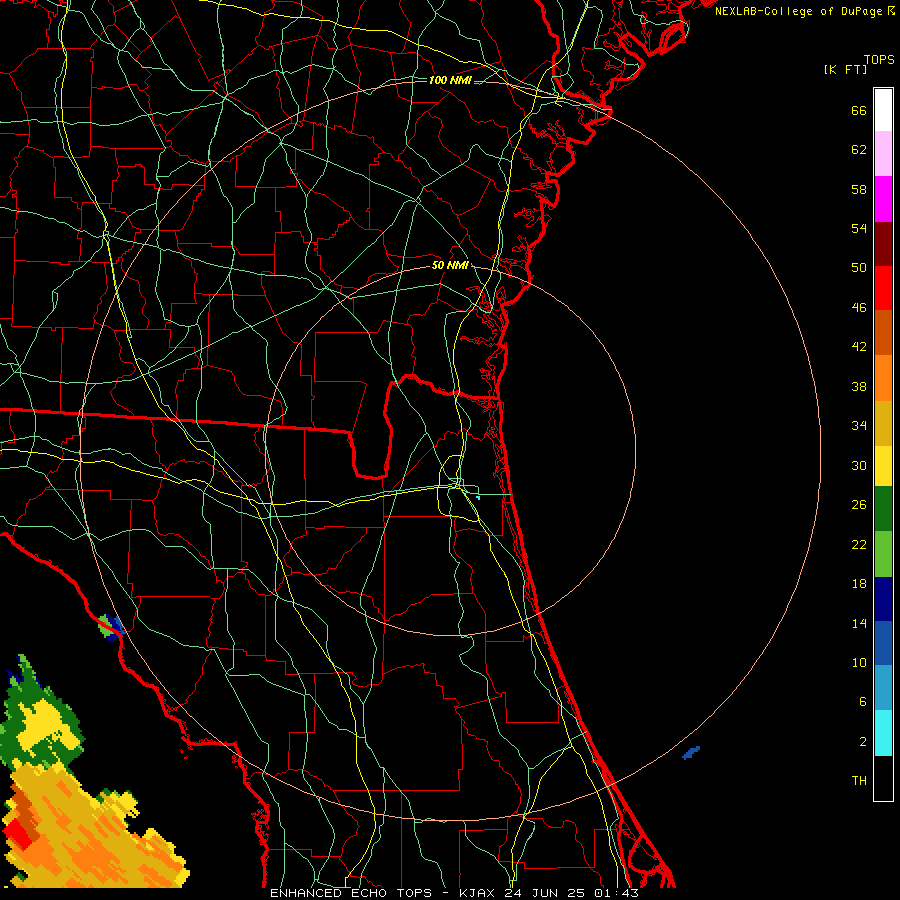Select the bright red legend swatch
The width and height of the screenshot is (900, 900).
pos(883,288)
